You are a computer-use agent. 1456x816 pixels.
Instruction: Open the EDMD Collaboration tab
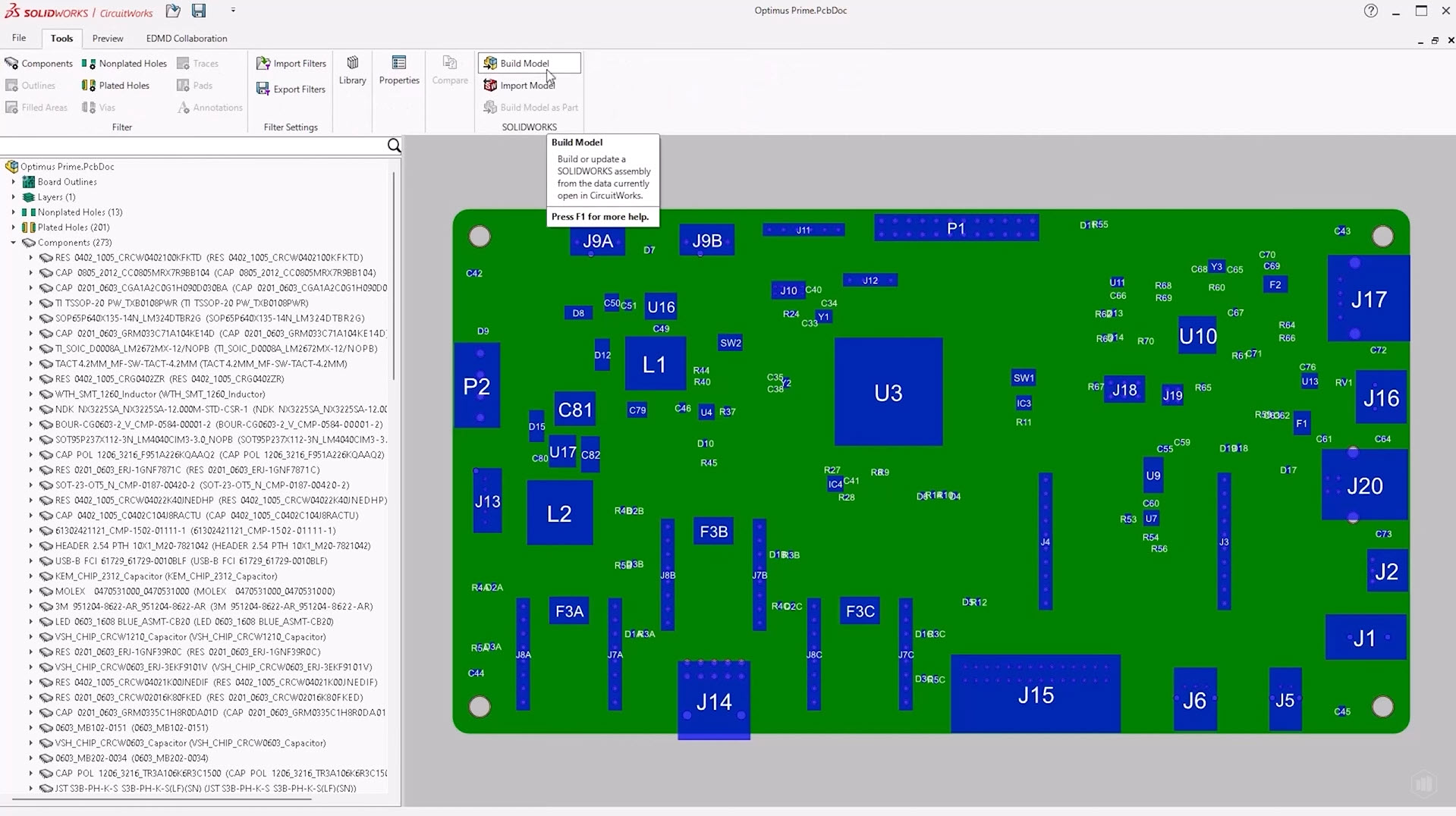187,38
